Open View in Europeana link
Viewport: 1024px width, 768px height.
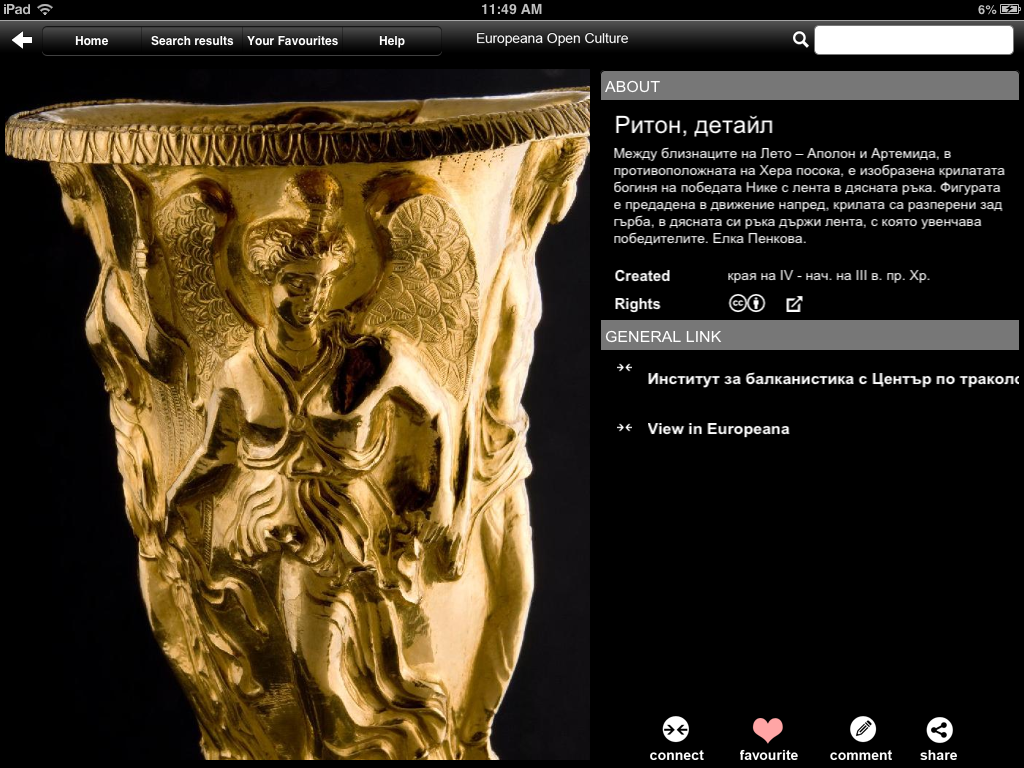pos(718,429)
